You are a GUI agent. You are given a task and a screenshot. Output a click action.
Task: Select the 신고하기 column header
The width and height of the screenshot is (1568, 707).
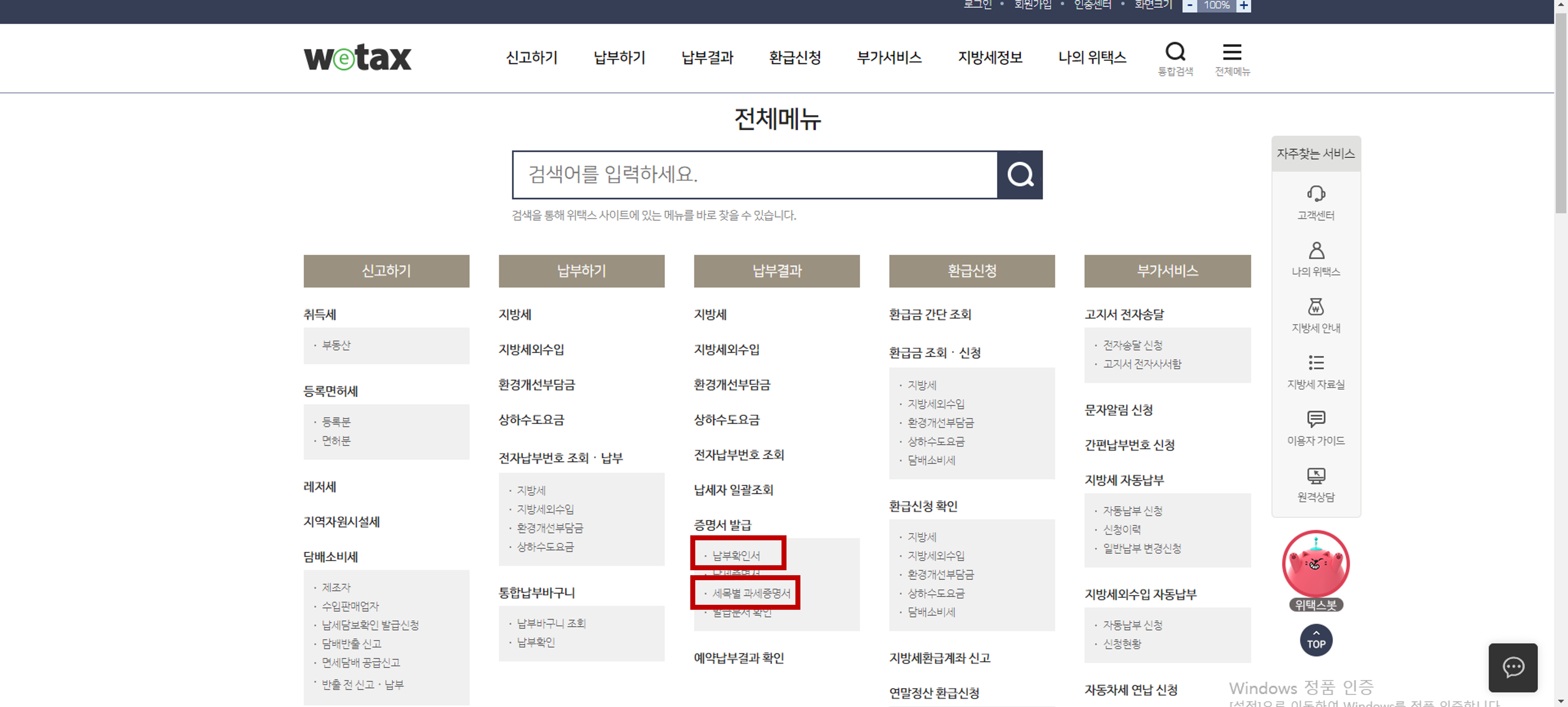click(386, 271)
